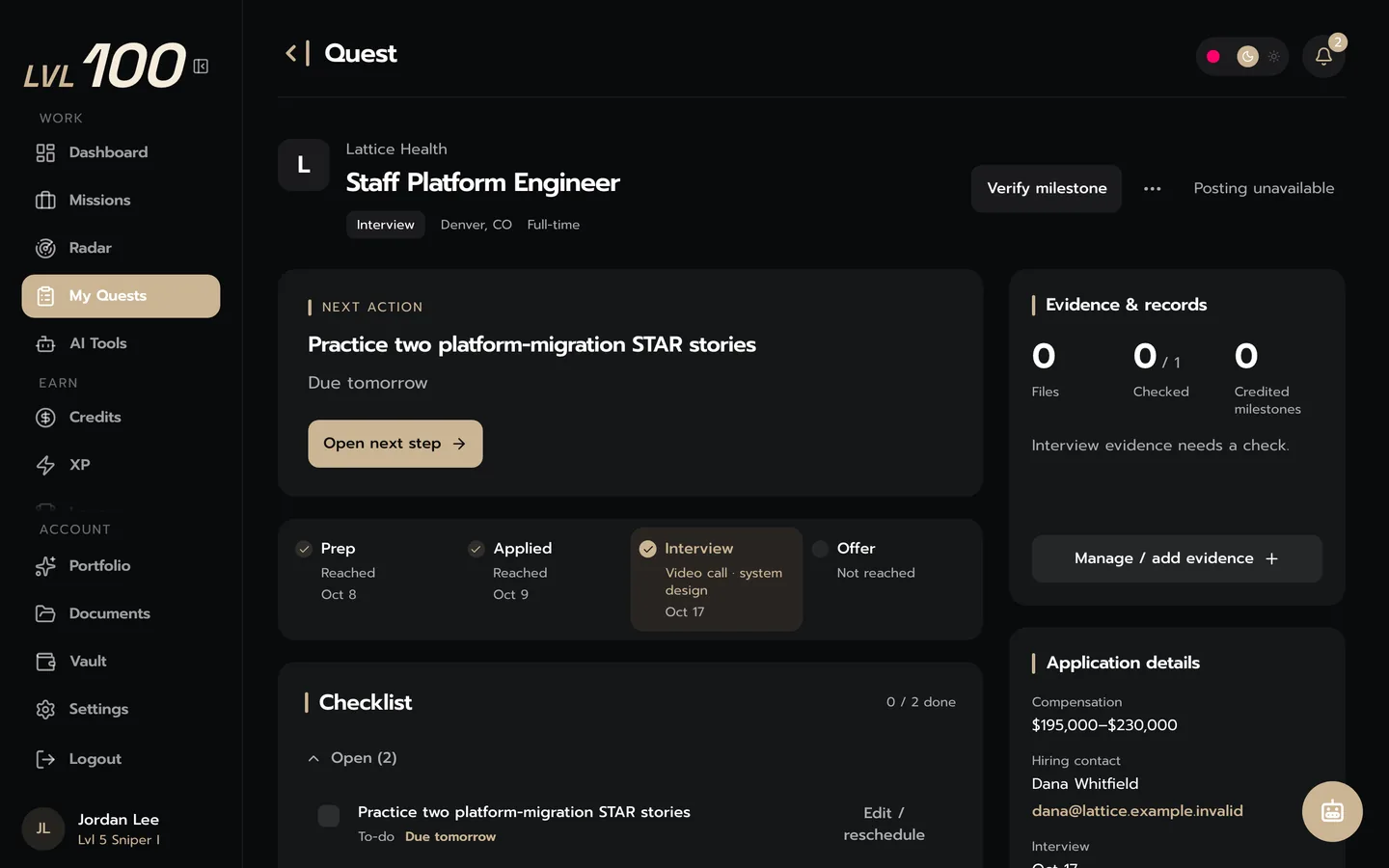
Task: Click the 0 Files evidence count
Action: (x=1046, y=369)
